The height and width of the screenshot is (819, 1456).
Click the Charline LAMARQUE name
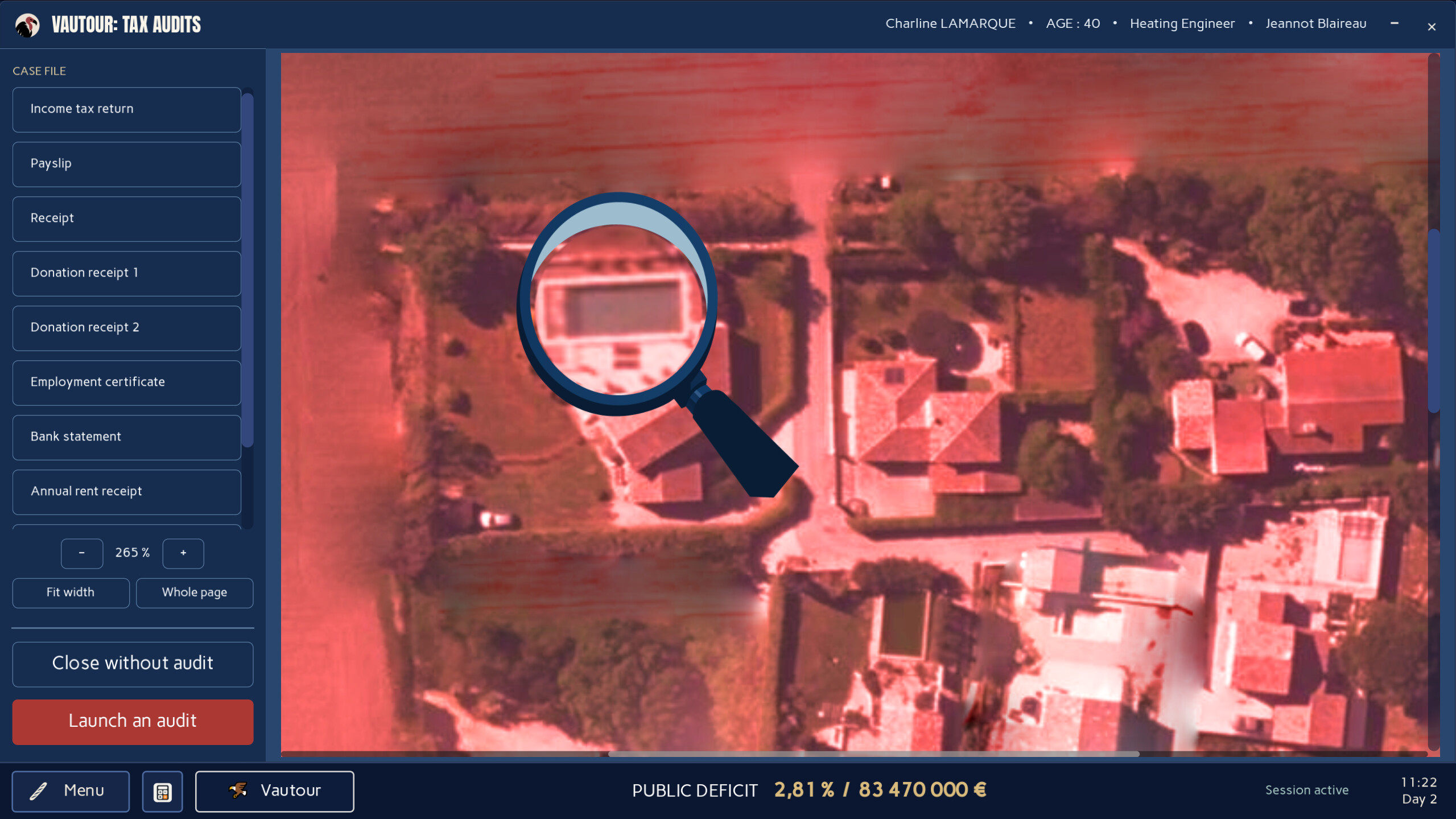pyautogui.click(x=950, y=24)
